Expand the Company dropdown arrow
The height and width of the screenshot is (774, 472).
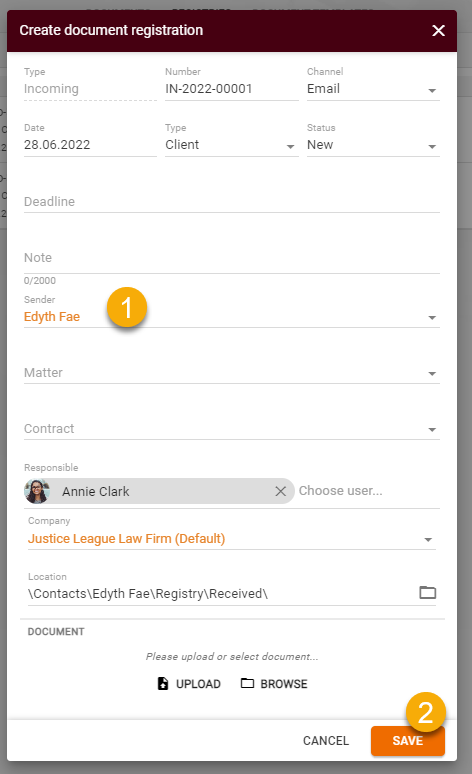tap(428, 540)
